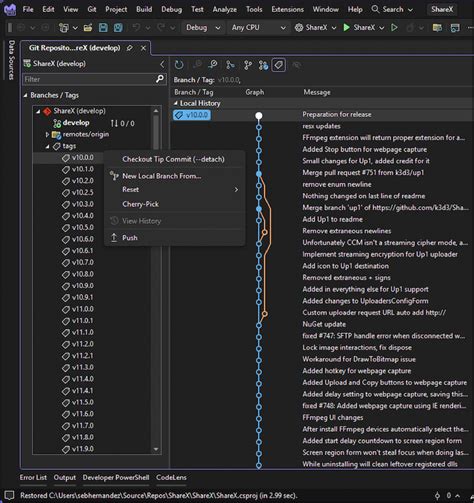The image size is (474, 503).
Task: Click the v10.0.0 tag label in history
Action: pyautogui.click(x=192, y=115)
